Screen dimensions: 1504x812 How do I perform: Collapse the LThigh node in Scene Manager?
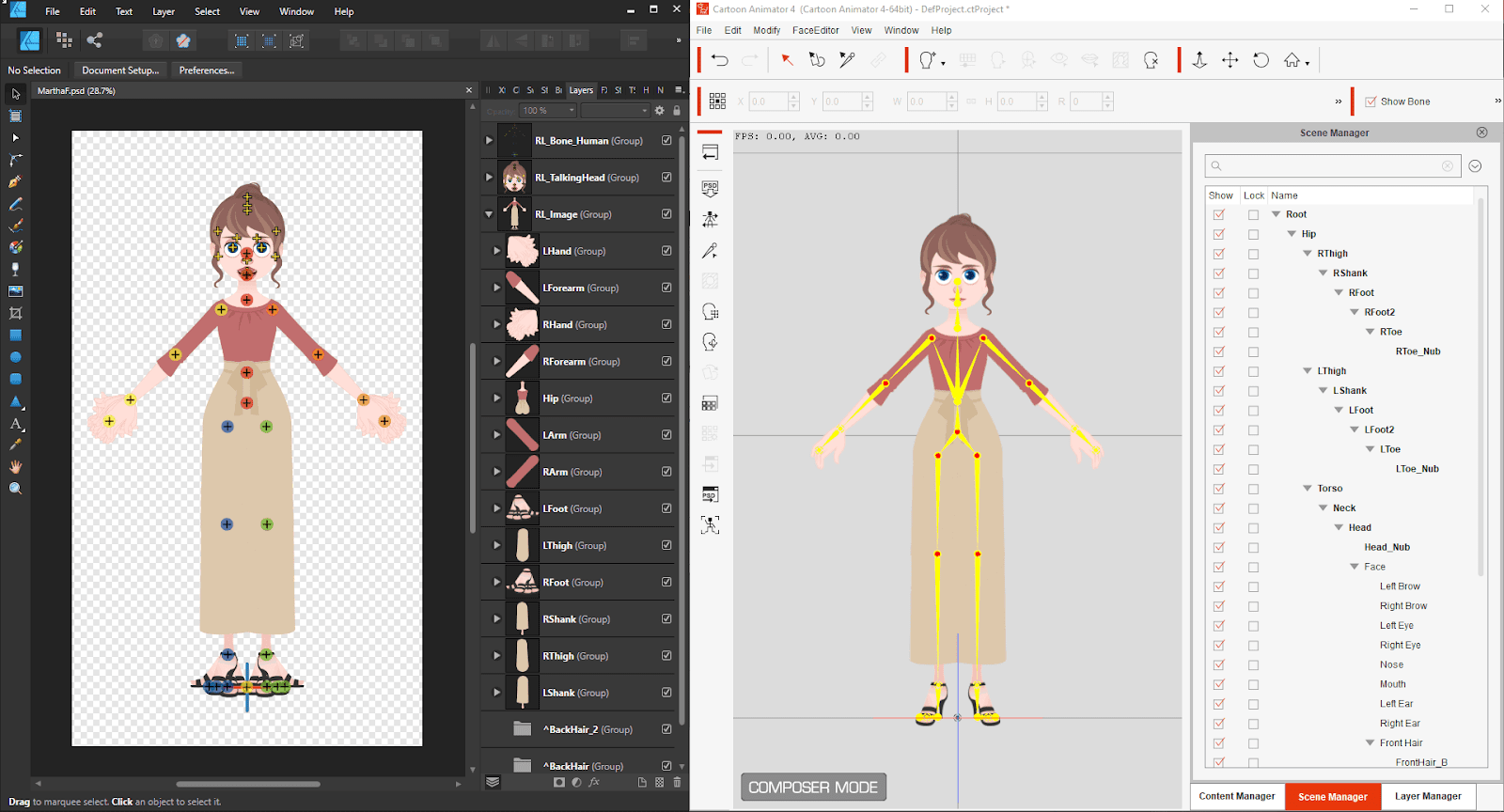[1308, 371]
